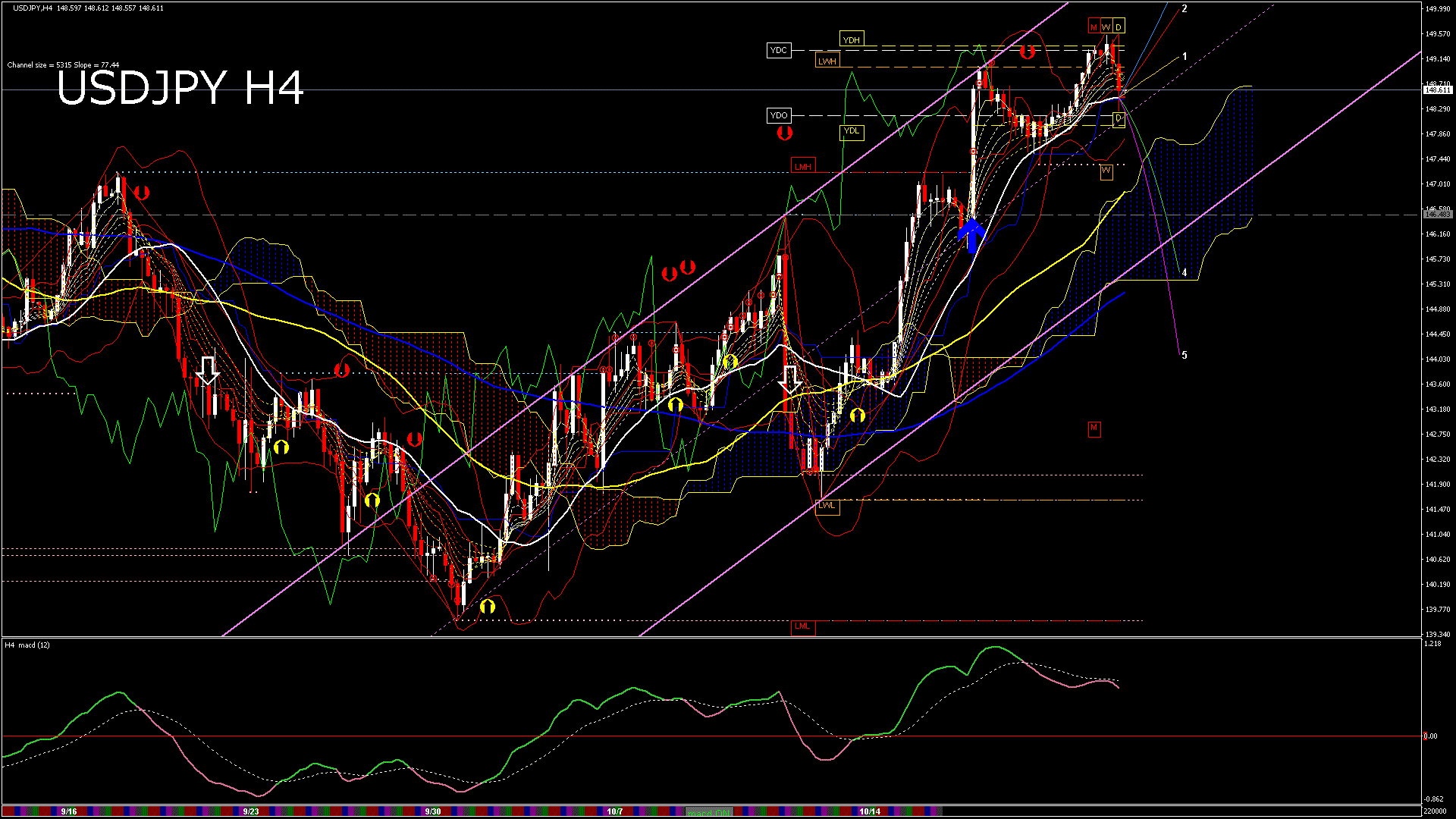
Task: Click the LML label near chart bottom
Action: pyautogui.click(x=802, y=626)
